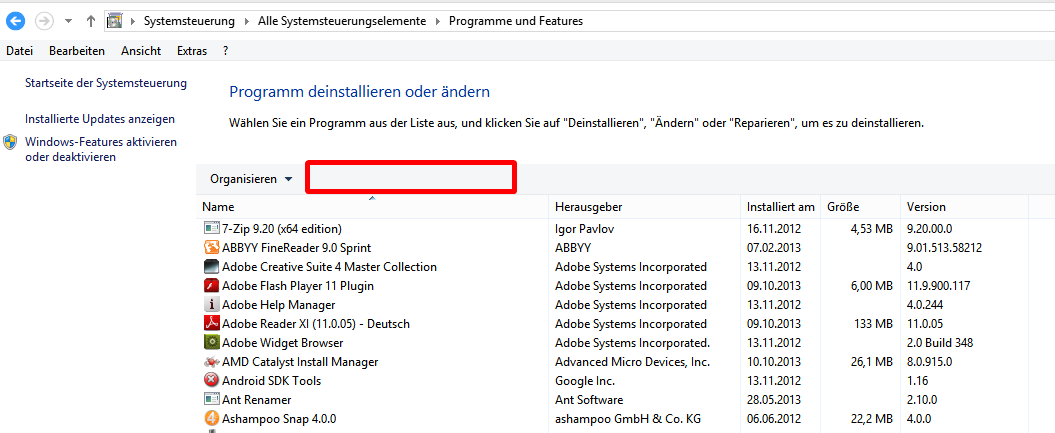Select the Alle Systemsteuerungselemente breadcrumb
Viewport: 1055px width, 433px height.
[342, 21]
